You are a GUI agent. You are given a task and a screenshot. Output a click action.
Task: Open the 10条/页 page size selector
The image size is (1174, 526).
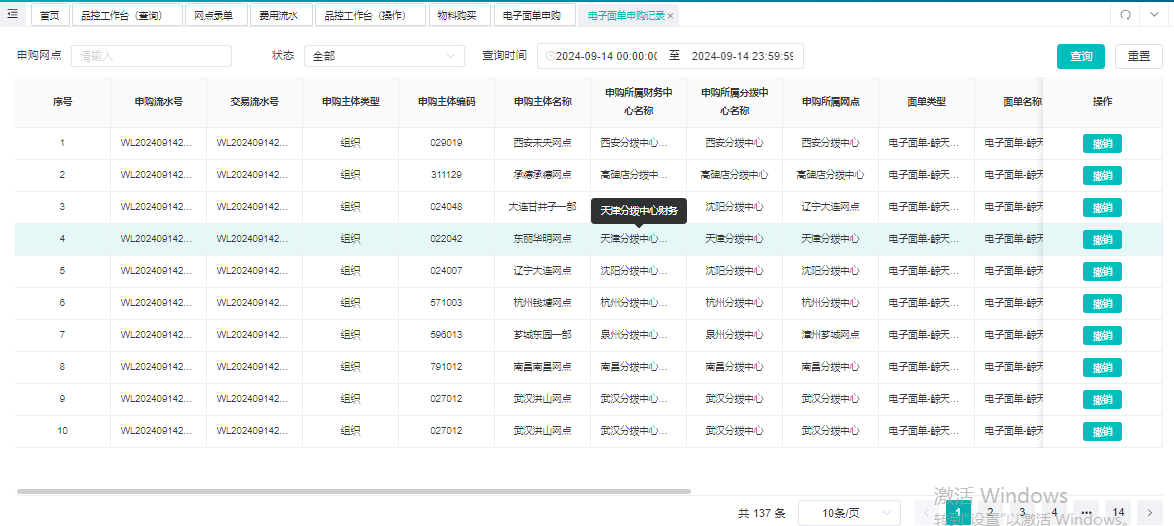point(850,513)
